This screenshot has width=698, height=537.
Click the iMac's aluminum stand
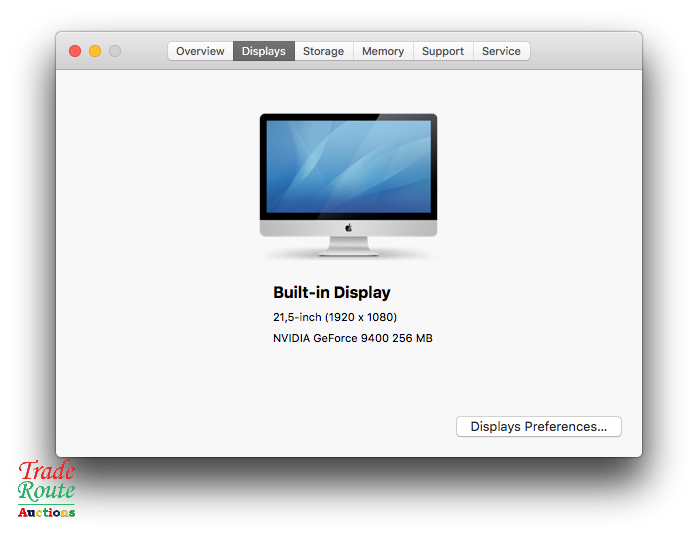(349, 245)
